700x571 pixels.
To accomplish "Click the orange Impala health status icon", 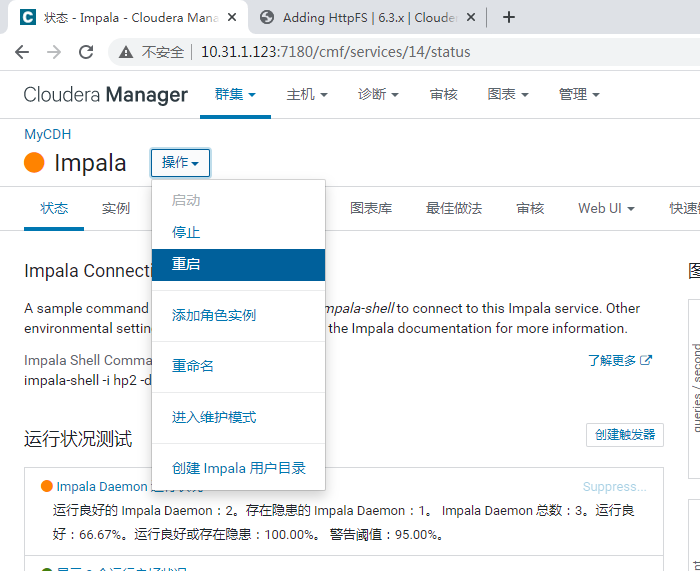I will pyautogui.click(x=34, y=163).
